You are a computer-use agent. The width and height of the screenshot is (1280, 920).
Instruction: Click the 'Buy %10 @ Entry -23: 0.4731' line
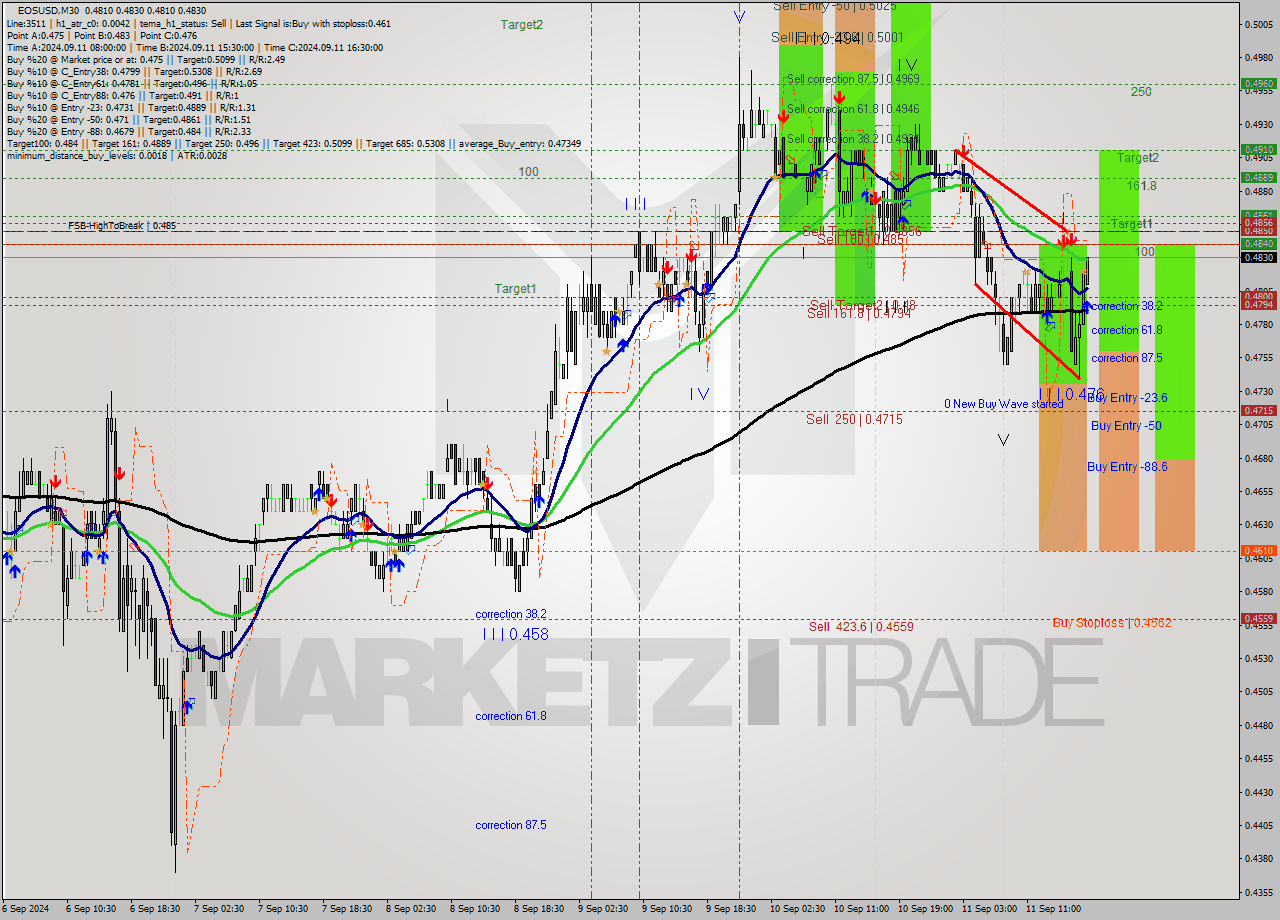tap(131, 107)
